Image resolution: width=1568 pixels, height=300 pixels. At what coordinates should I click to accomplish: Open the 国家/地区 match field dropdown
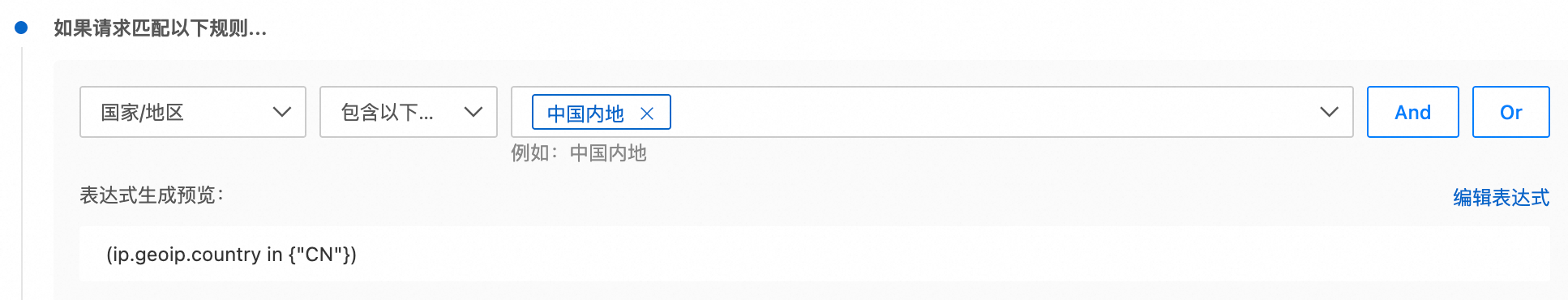[x=193, y=112]
